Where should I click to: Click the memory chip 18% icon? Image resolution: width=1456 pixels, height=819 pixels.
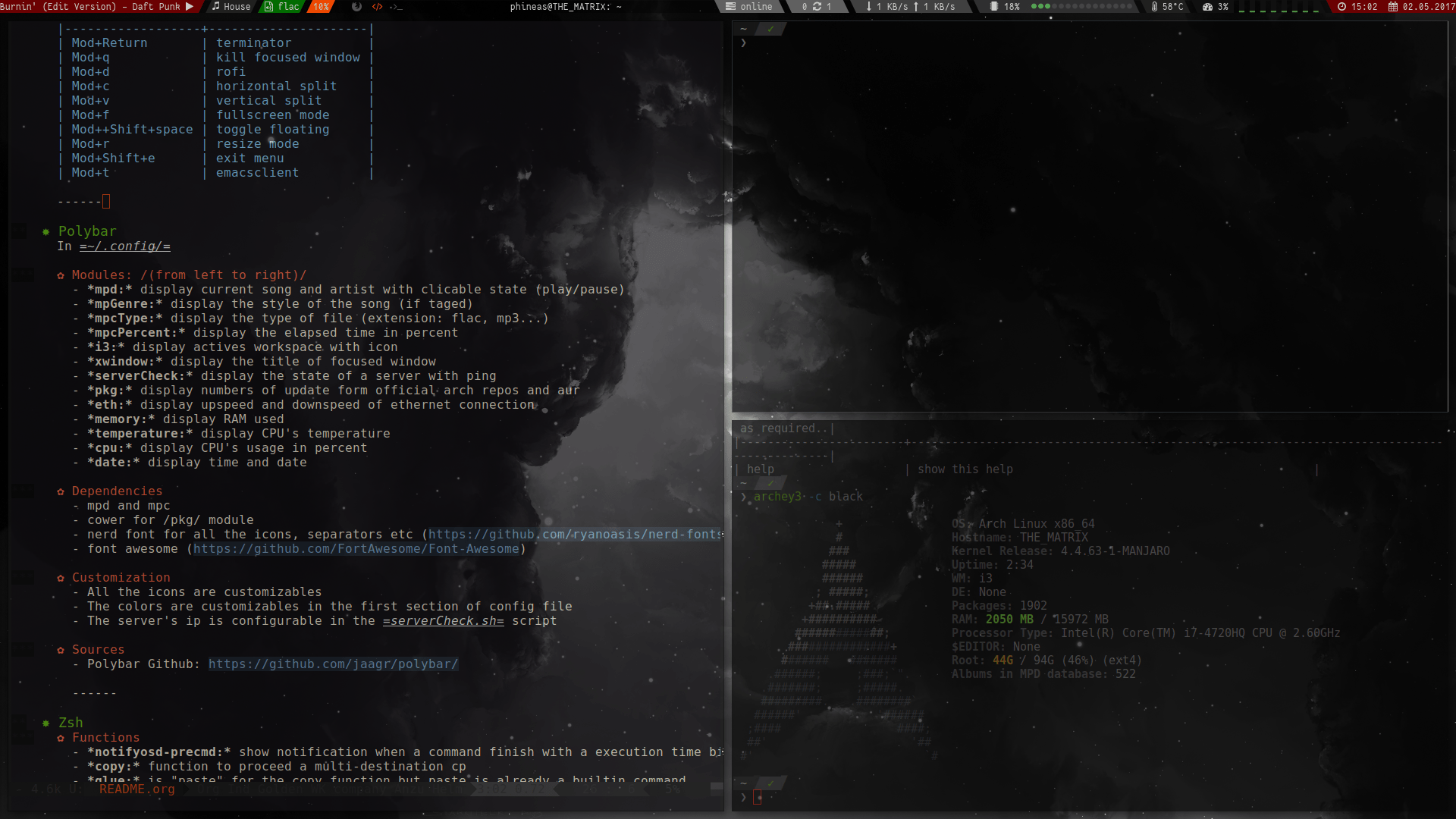click(993, 6)
